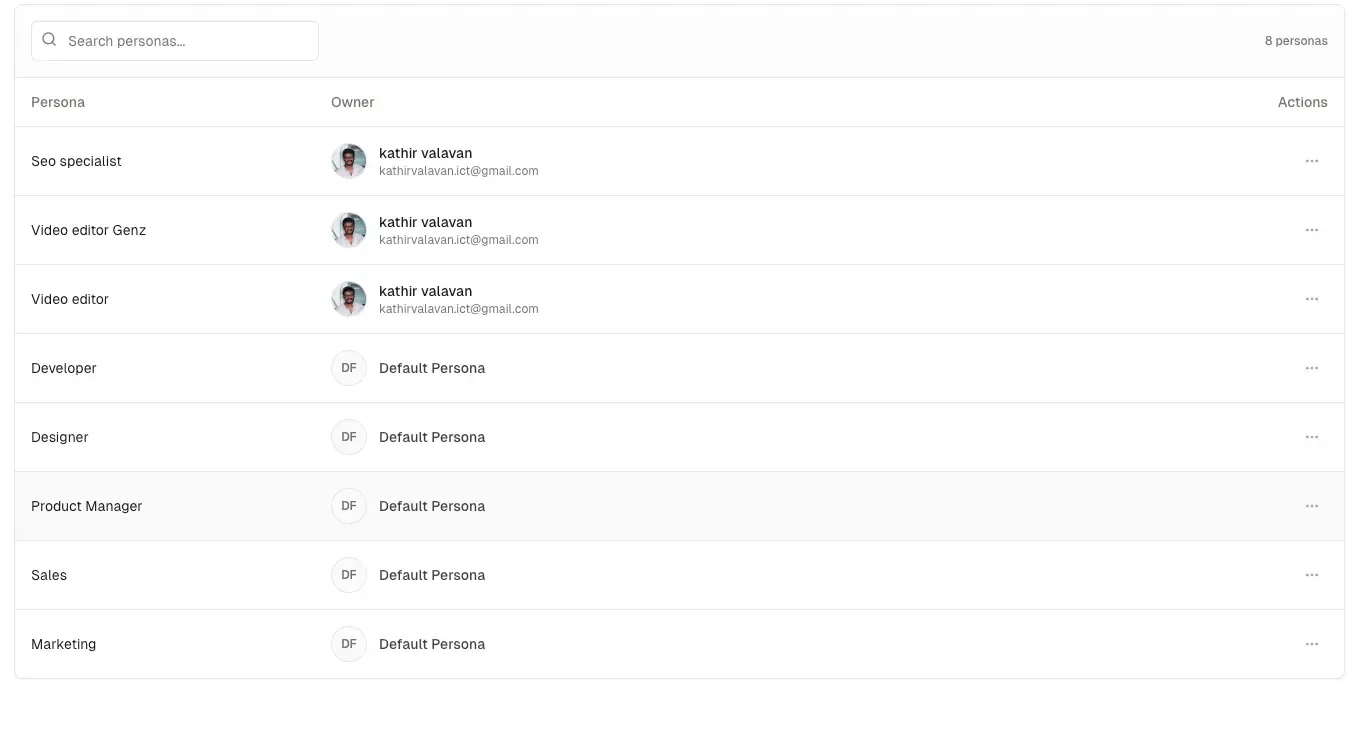Open actions menu for Marketing persona
Image resolution: width=1372 pixels, height=731 pixels.
(x=1311, y=644)
